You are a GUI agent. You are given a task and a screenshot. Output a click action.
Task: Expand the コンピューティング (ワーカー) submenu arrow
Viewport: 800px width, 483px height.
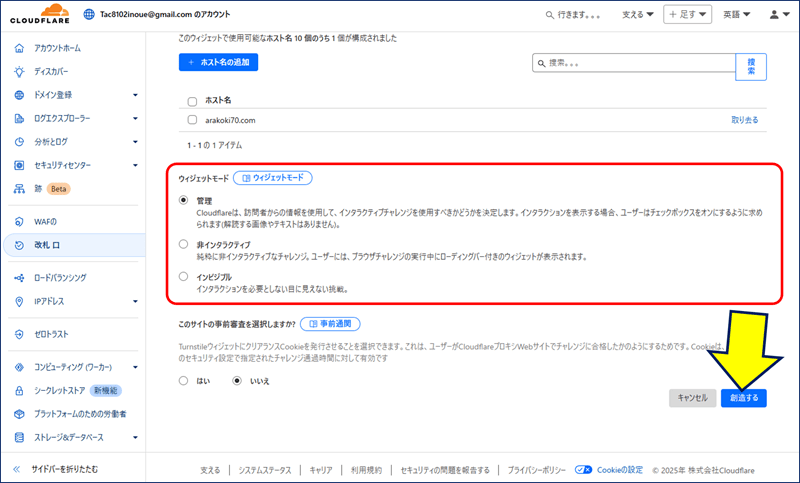pyautogui.click(x=135, y=367)
